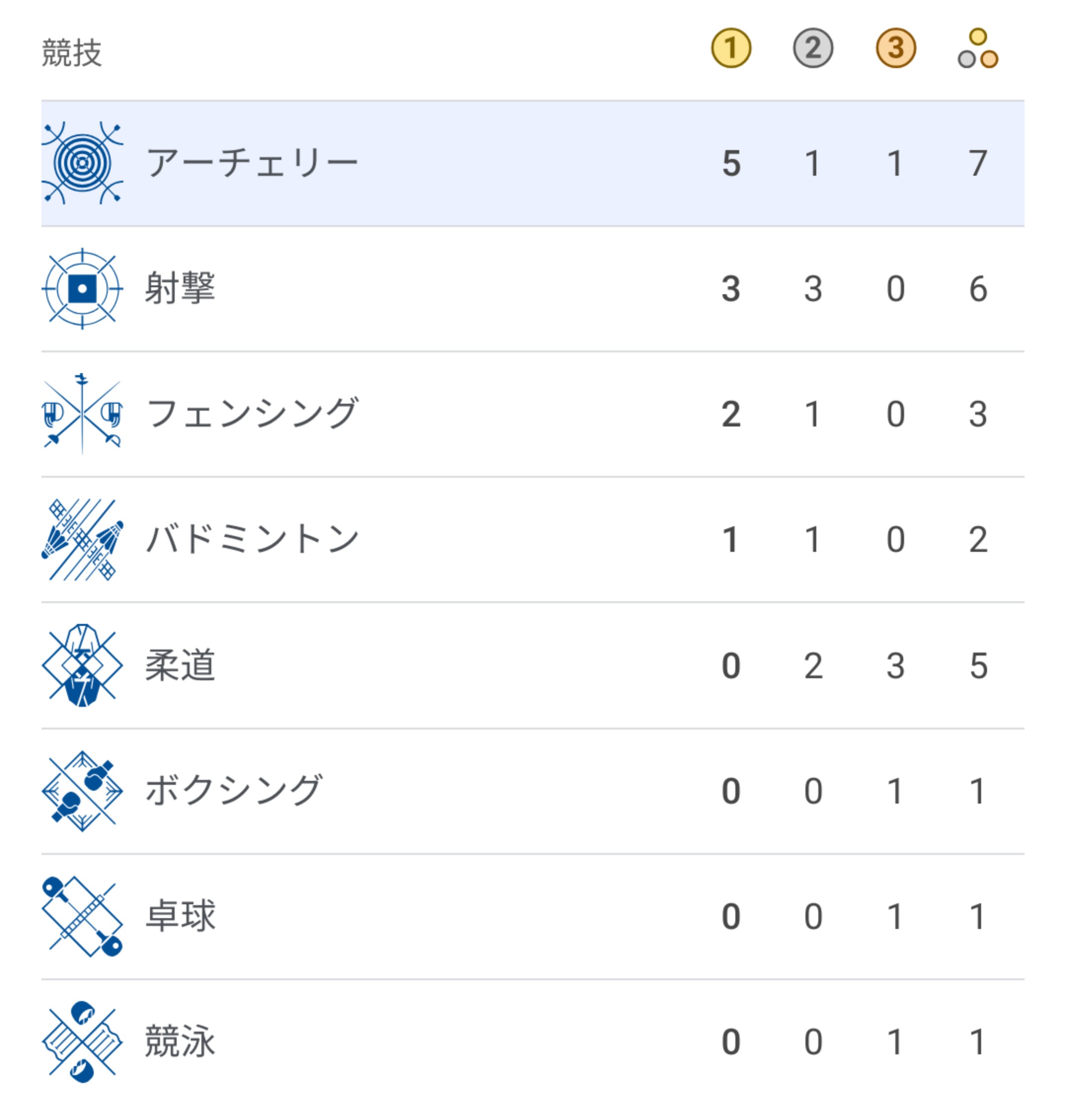Click the total medals column icon
The height and width of the screenshot is (1120, 1066).
click(977, 48)
